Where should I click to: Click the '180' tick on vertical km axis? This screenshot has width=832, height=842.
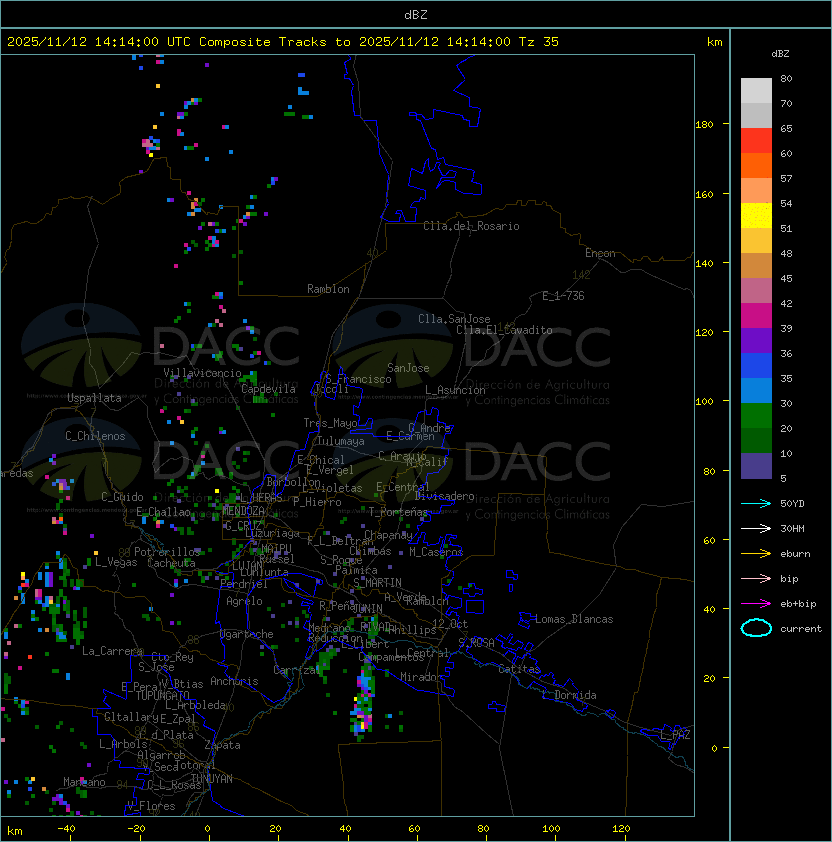tap(704, 124)
